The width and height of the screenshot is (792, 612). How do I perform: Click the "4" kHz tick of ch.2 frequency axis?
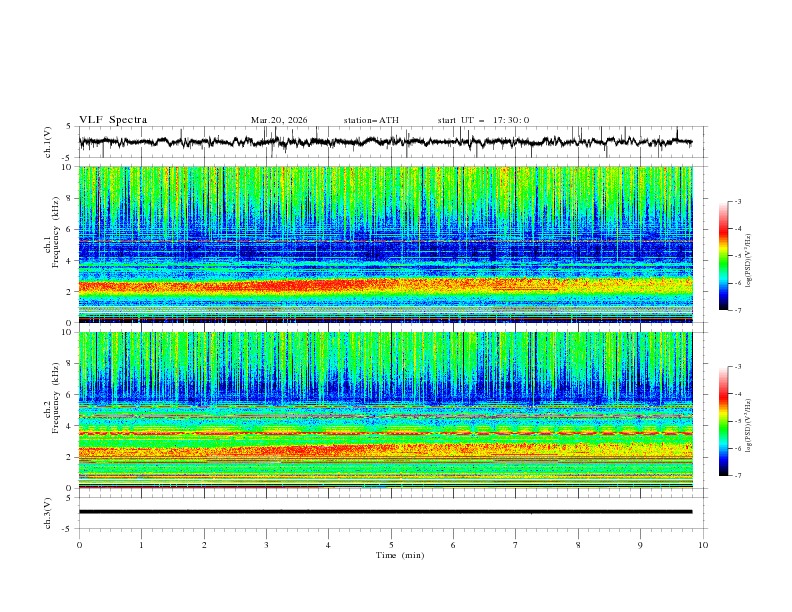(69, 426)
